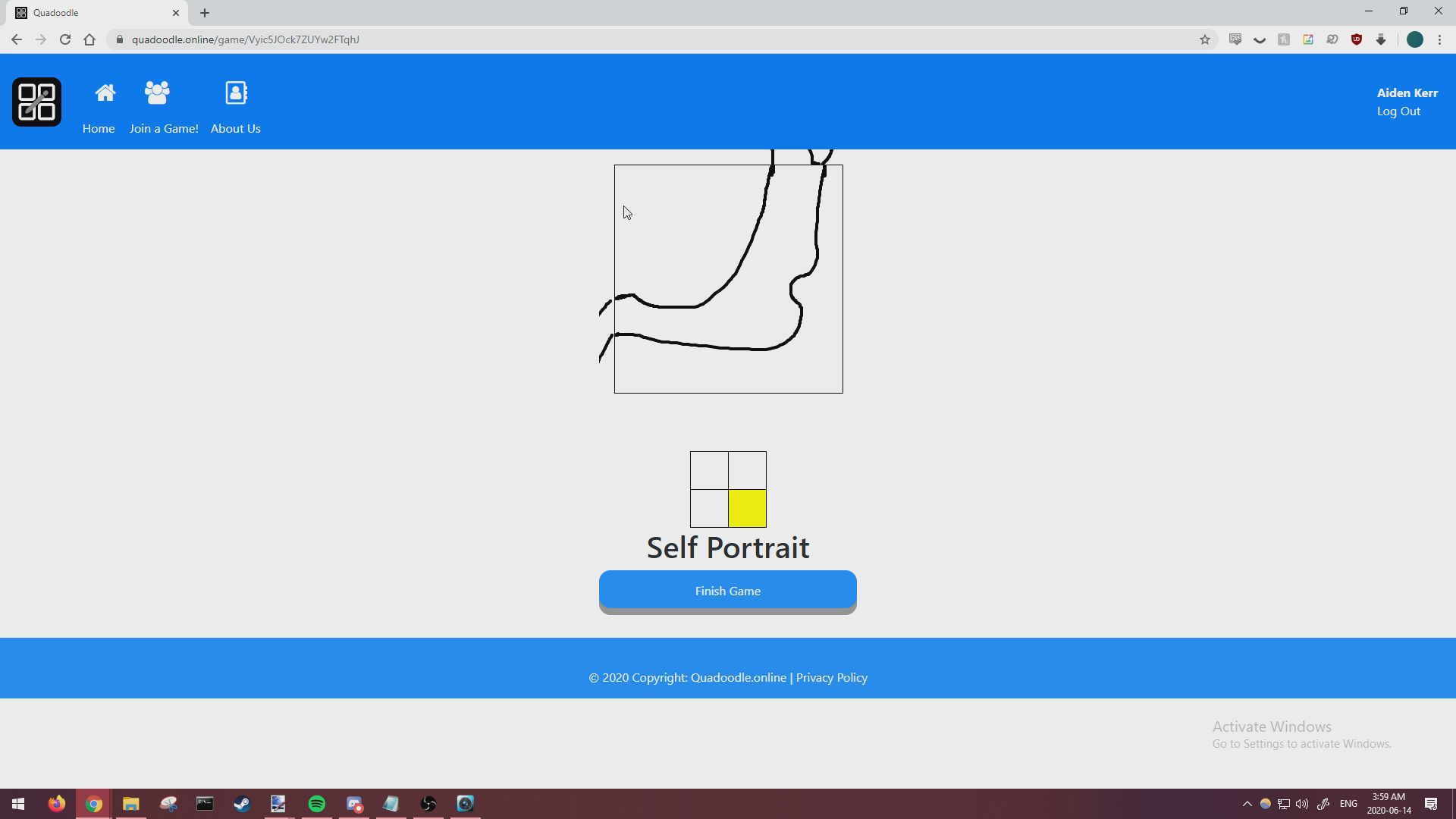Open a new browser tab
Viewport: 1456px width, 819px height.
click(205, 13)
